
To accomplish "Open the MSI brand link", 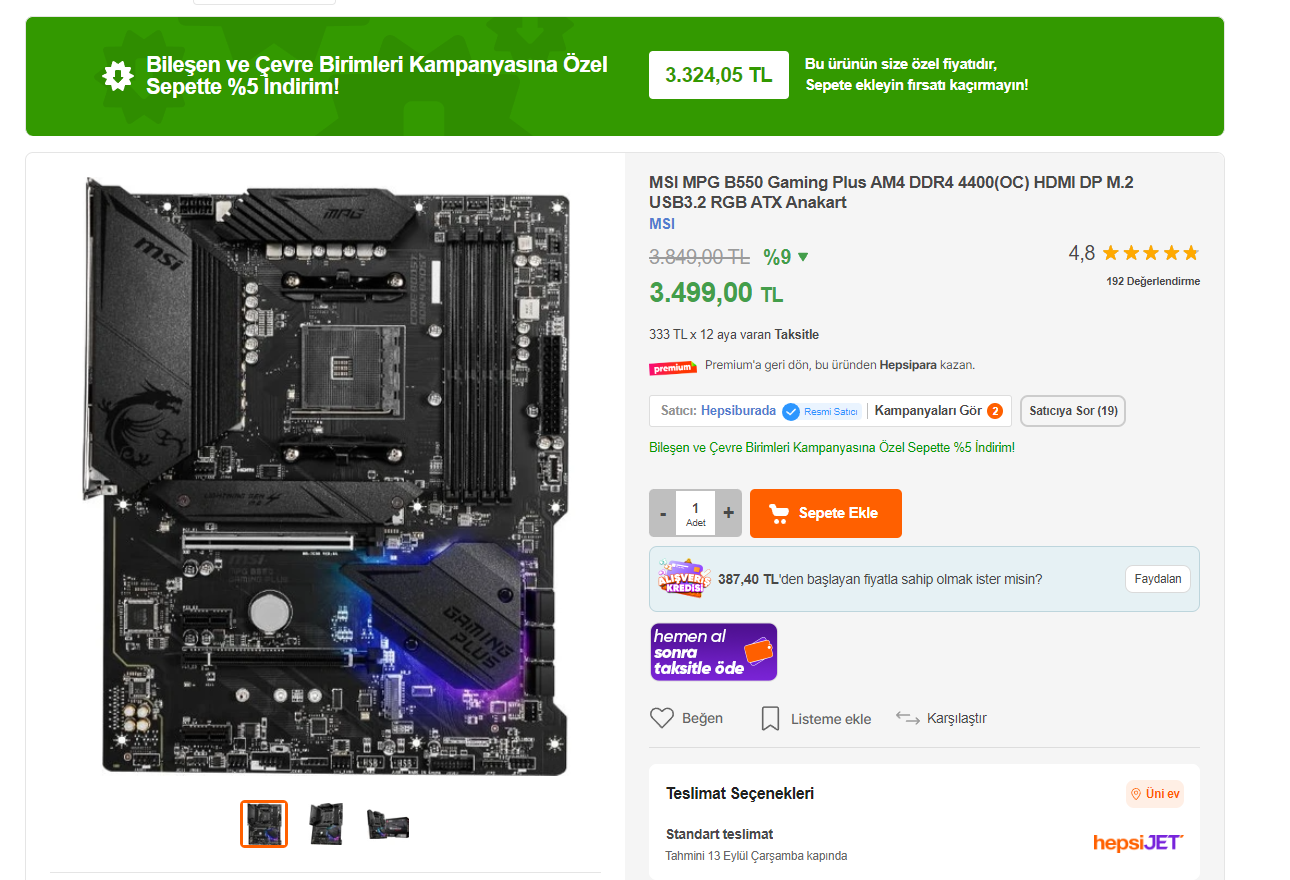I will tap(662, 224).
